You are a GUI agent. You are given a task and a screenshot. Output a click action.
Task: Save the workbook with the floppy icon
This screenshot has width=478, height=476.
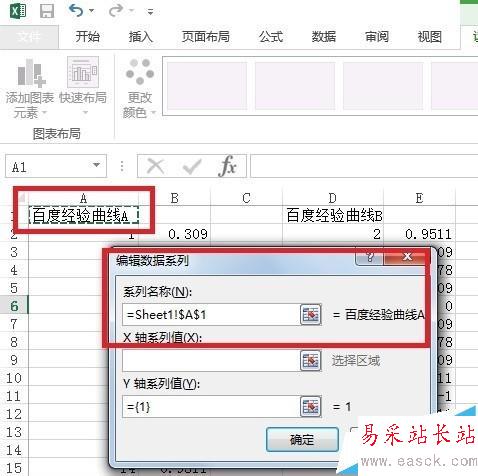pos(47,11)
